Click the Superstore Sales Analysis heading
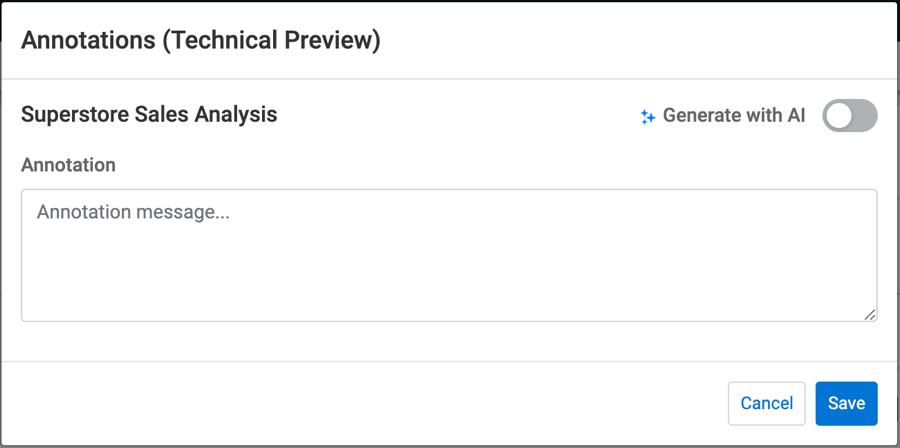The image size is (900, 448). (x=149, y=114)
